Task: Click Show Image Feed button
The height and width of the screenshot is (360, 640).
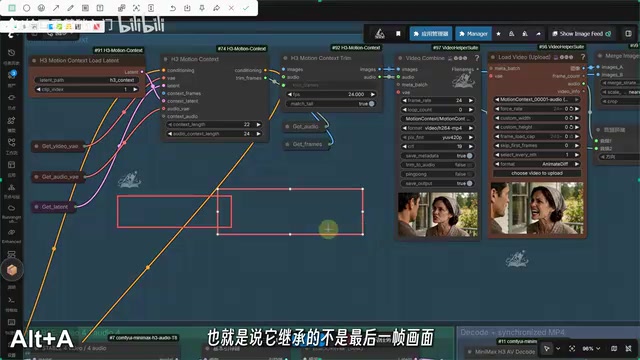Action: pos(582,34)
